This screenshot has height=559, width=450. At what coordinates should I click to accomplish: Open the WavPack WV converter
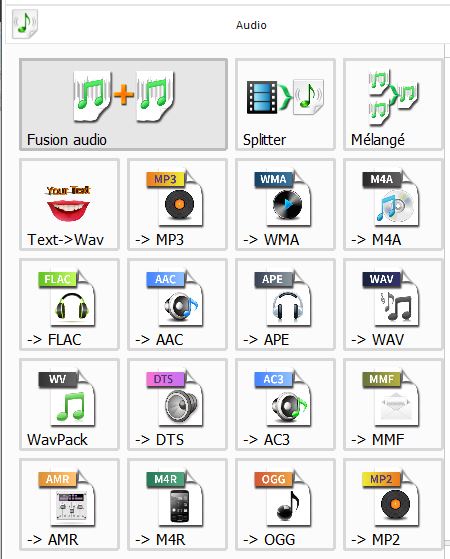(x=69, y=404)
